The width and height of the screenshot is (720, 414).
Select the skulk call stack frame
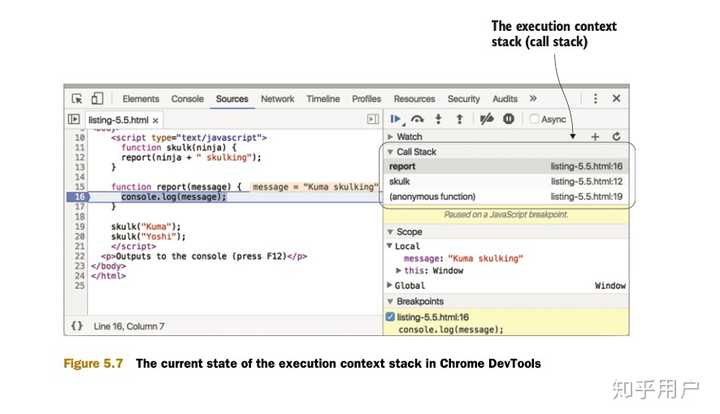pyautogui.click(x=400, y=181)
